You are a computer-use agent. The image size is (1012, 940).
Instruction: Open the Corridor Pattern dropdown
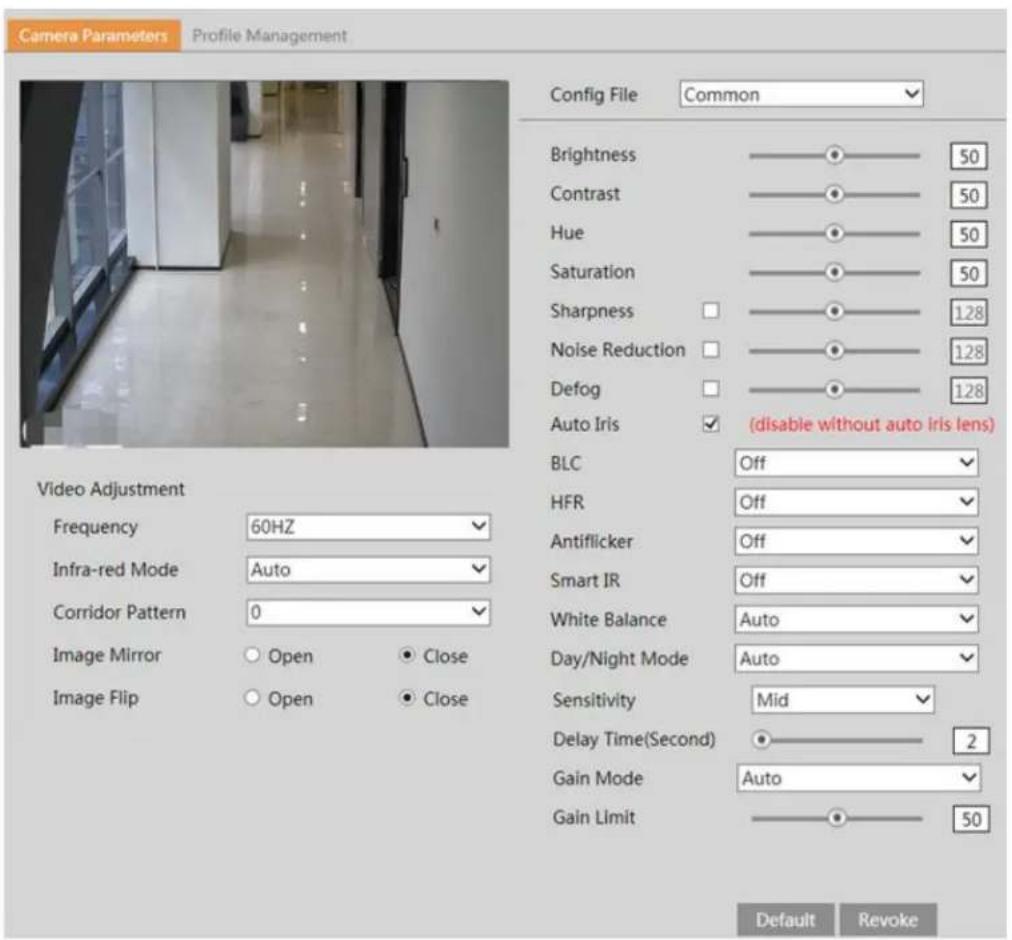tap(368, 612)
